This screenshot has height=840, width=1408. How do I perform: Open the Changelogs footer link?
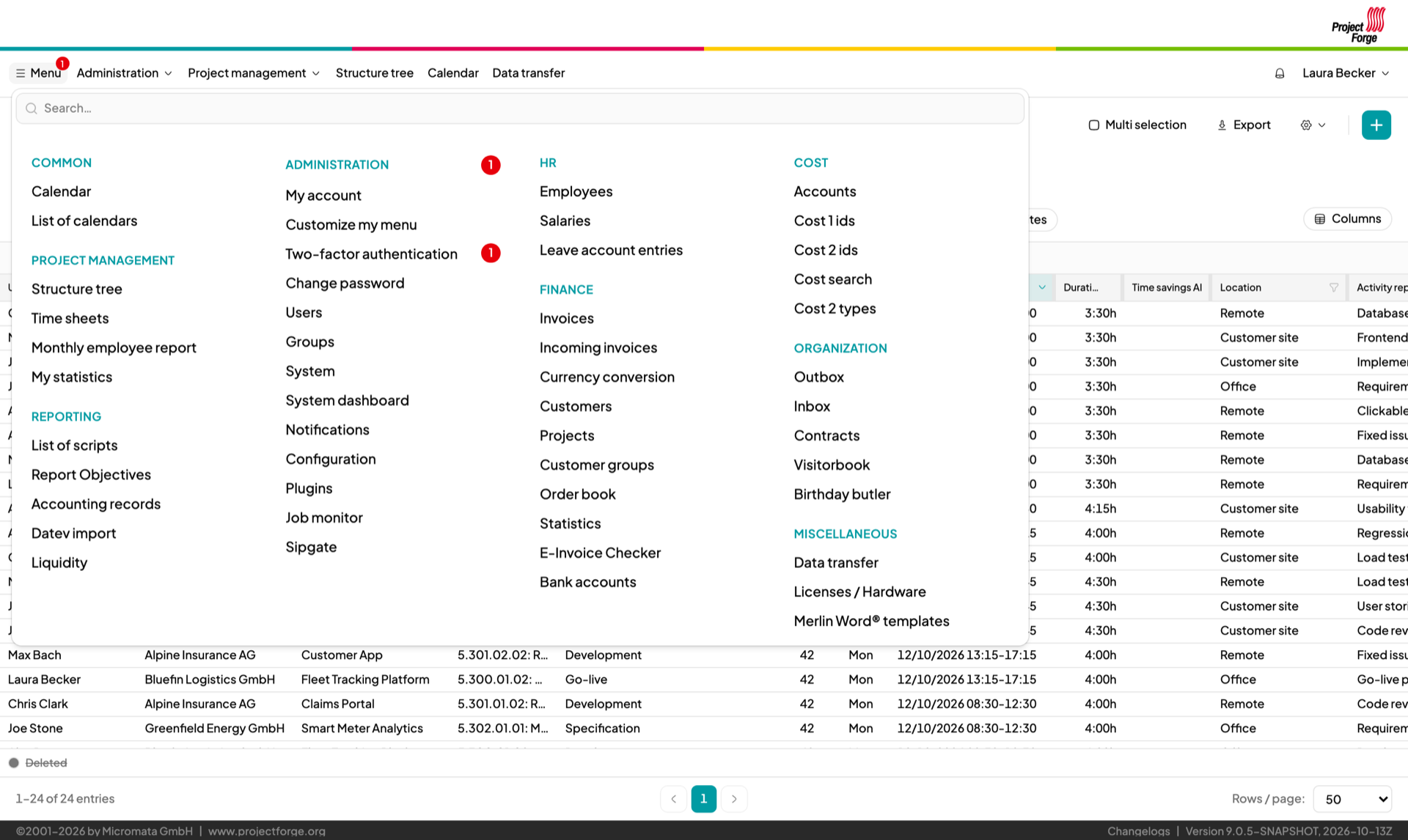[x=1138, y=831]
